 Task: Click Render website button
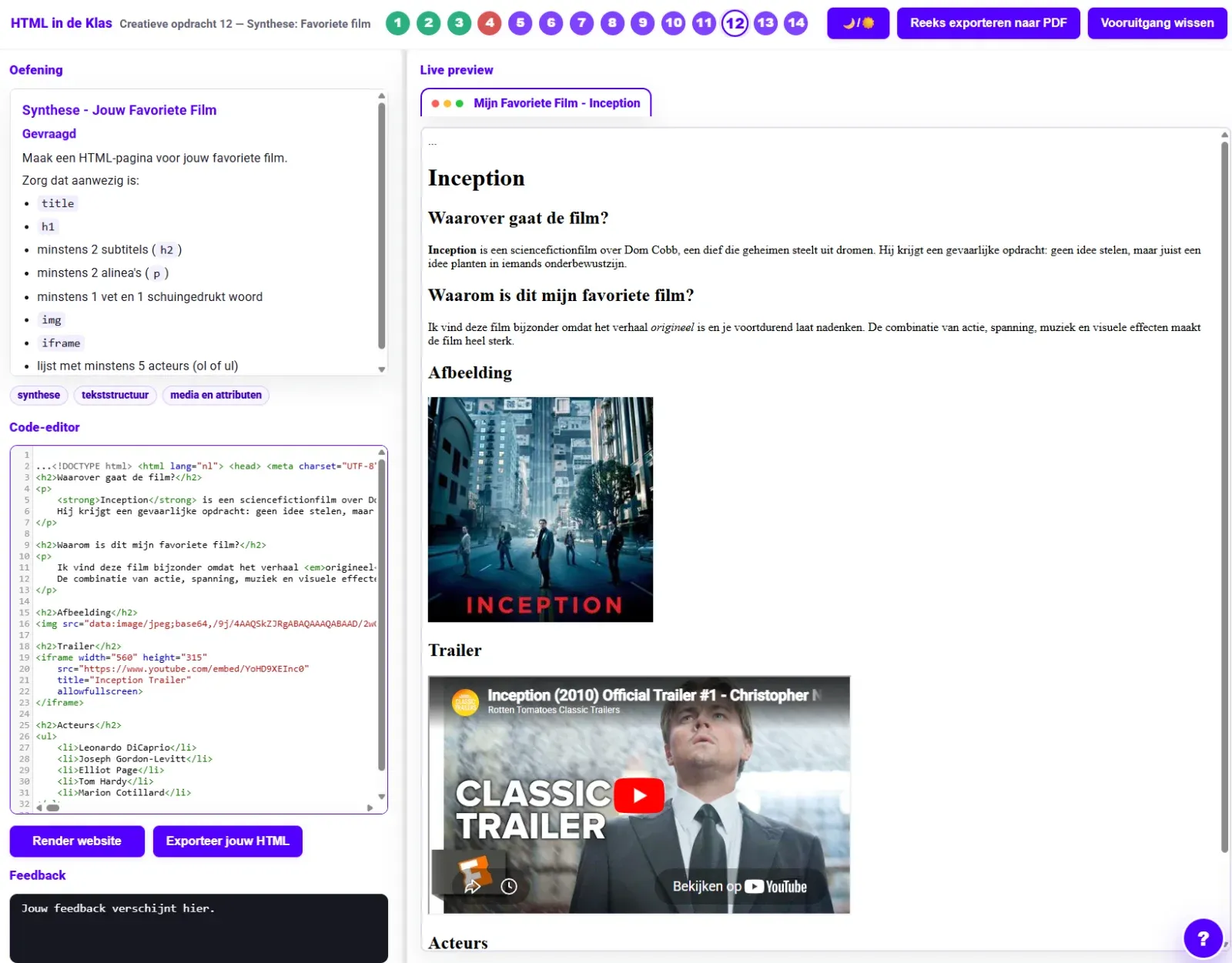(77, 841)
